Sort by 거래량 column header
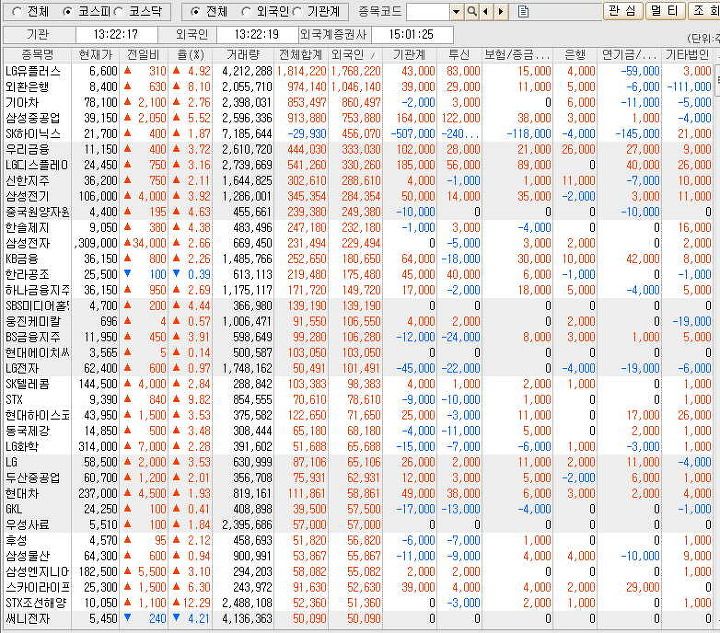This screenshot has height=633, width=720. [x=243, y=55]
